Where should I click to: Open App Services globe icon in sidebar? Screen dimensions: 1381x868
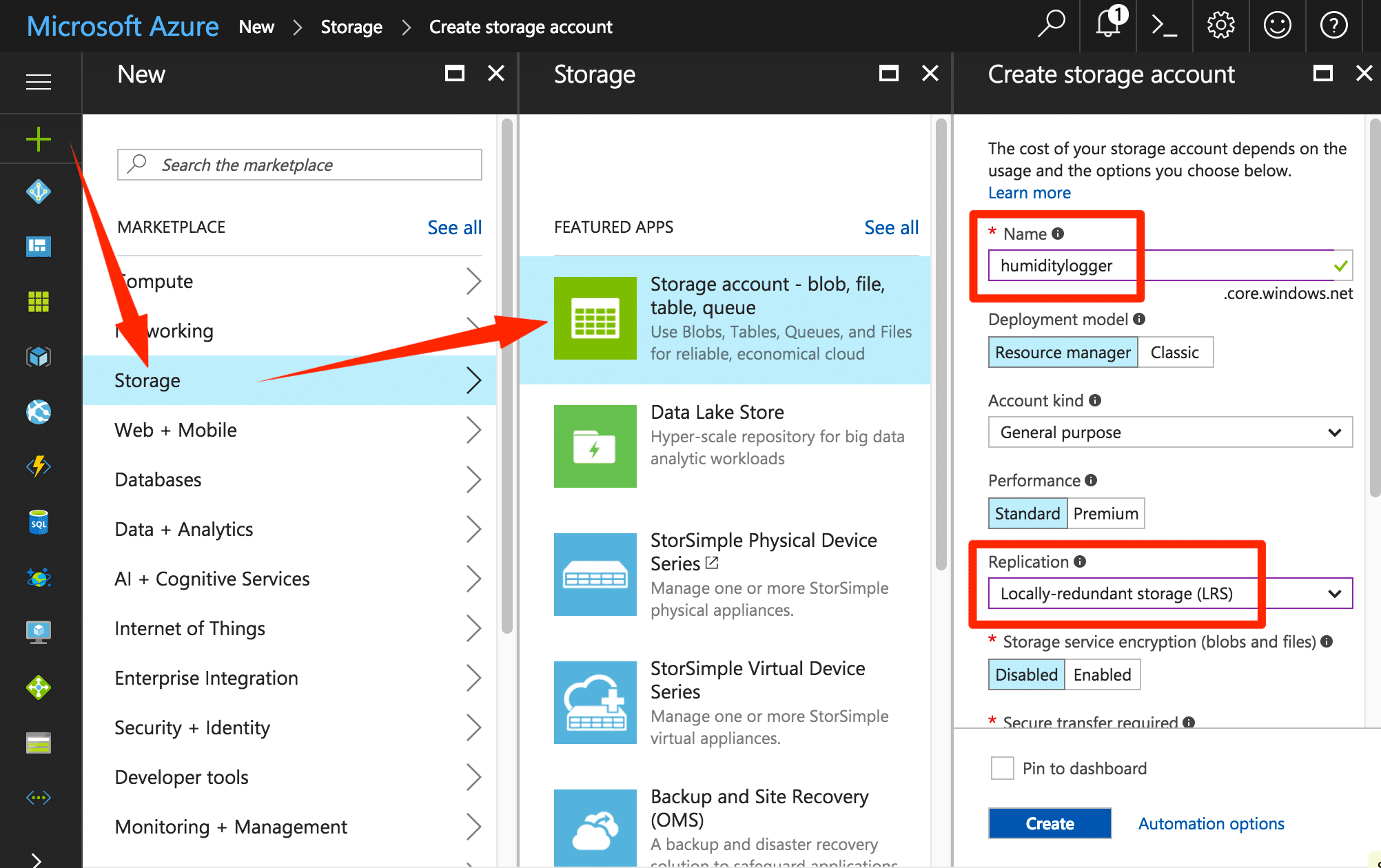(x=39, y=411)
